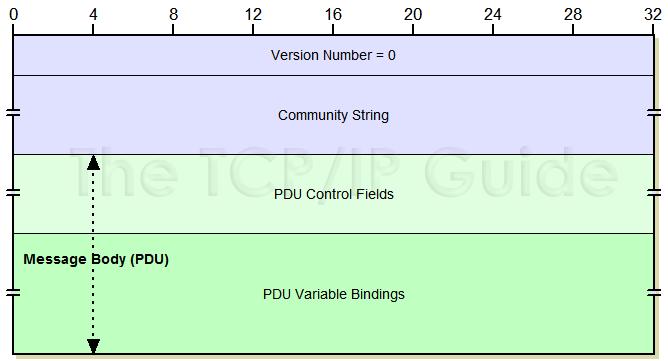Viewport: 668px width, 361px height.
Task: Click the bit ruler number 12
Action: coord(253,14)
